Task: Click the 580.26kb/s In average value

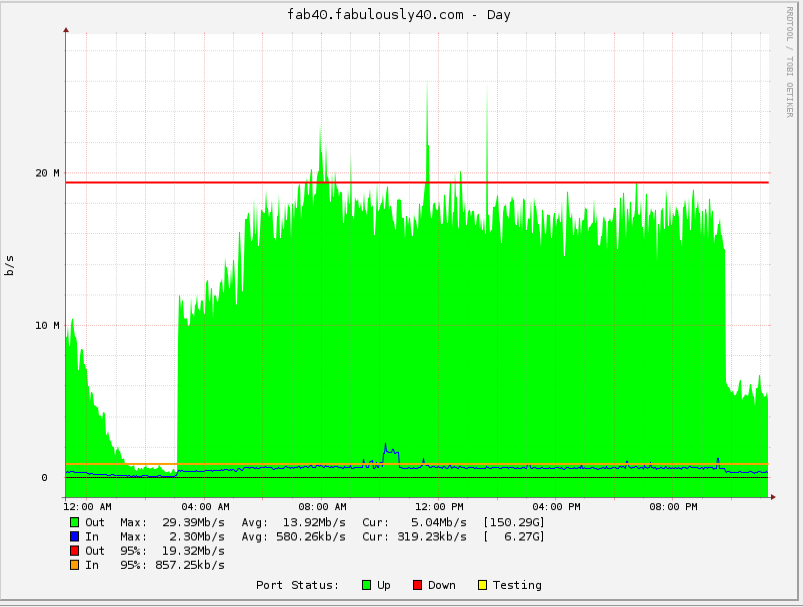Action: [311, 537]
